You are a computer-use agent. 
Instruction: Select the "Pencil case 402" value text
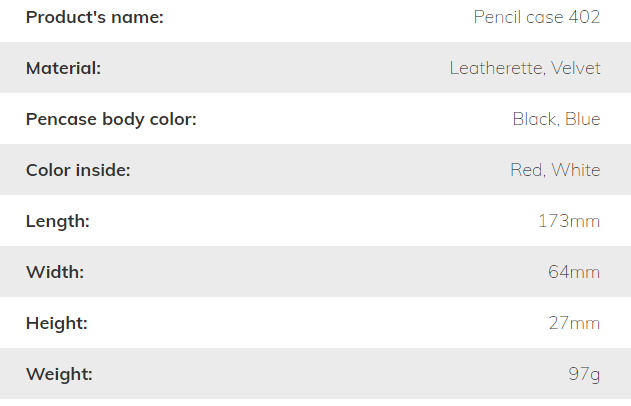click(x=536, y=17)
